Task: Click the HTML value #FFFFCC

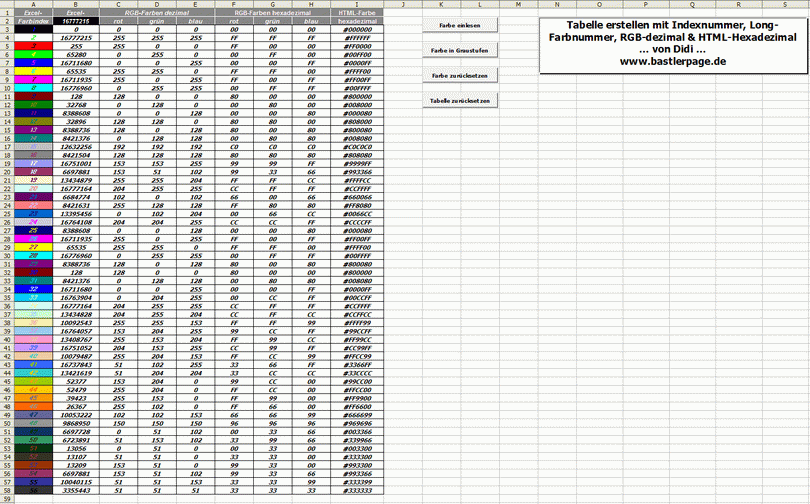Action: [x=357, y=180]
